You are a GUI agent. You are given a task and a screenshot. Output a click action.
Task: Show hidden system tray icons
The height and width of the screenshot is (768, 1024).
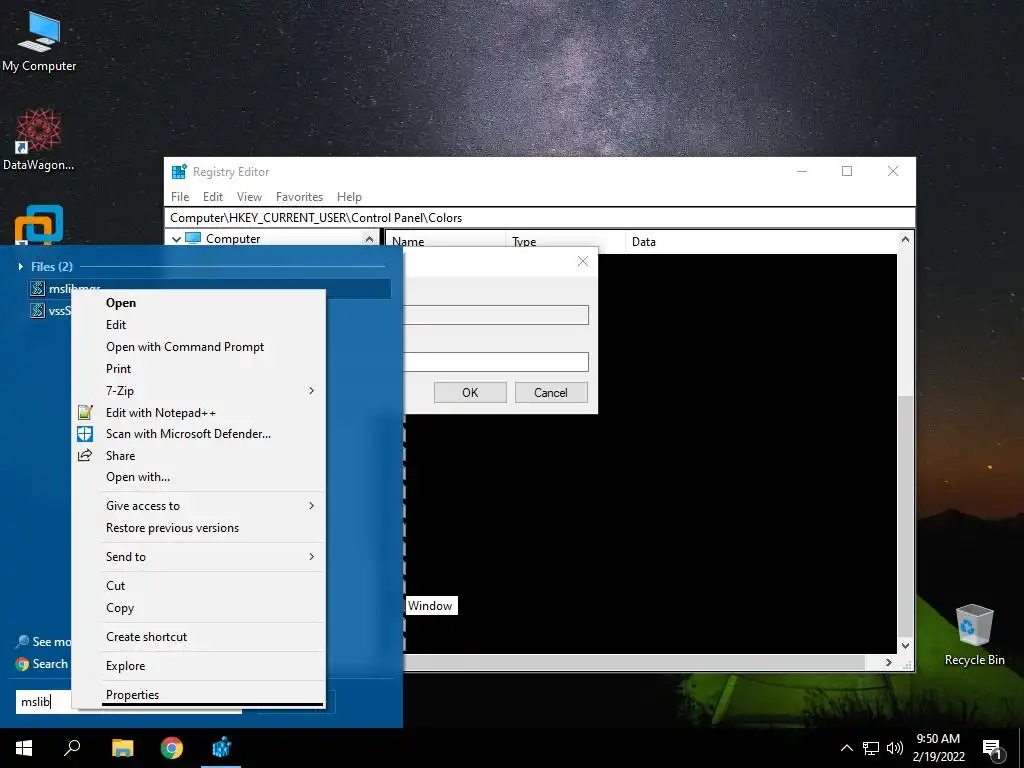[x=846, y=748]
